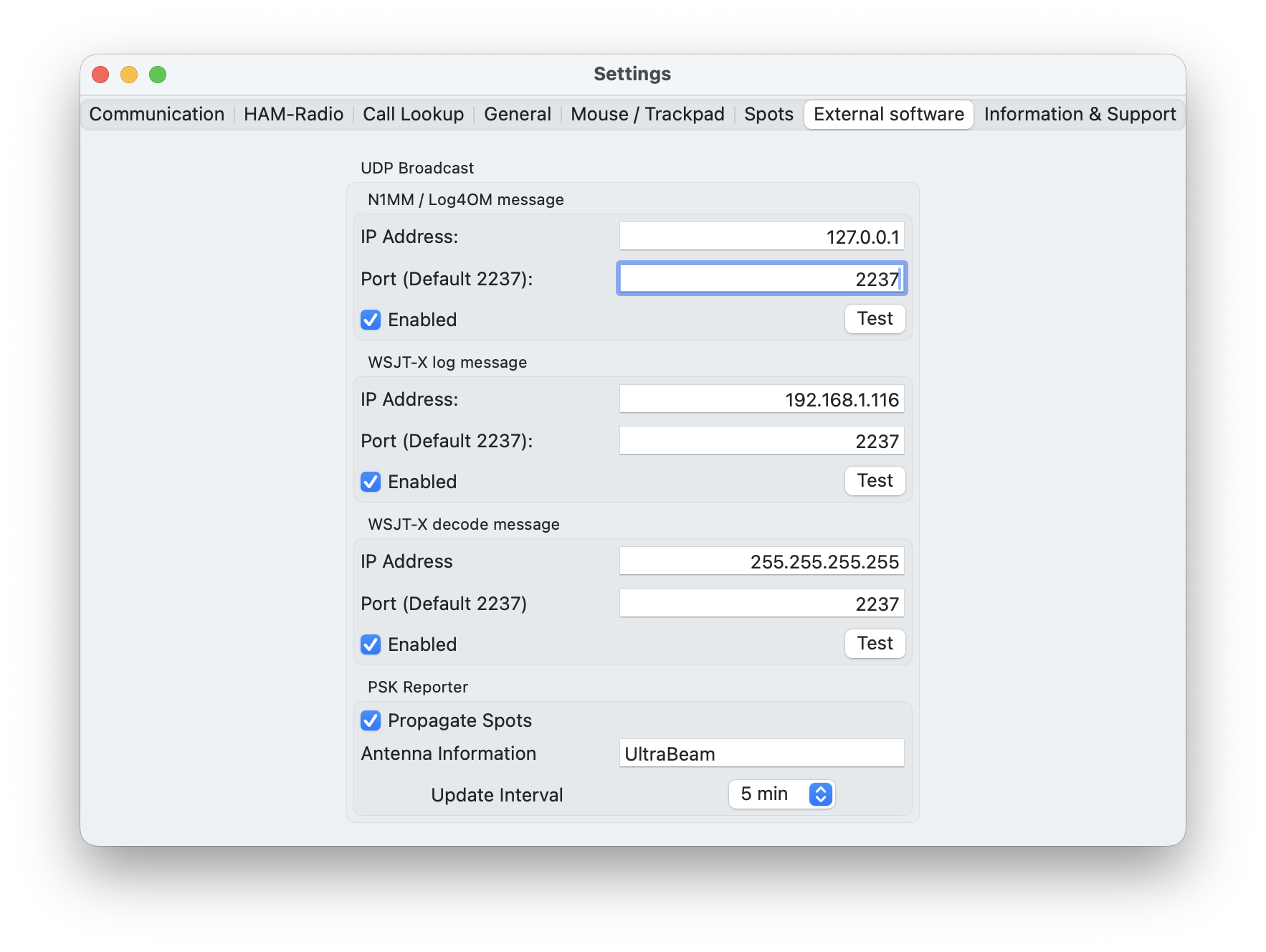The height and width of the screenshot is (952, 1266).
Task: Click the WSJT-X decode message Port field
Action: [761, 604]
